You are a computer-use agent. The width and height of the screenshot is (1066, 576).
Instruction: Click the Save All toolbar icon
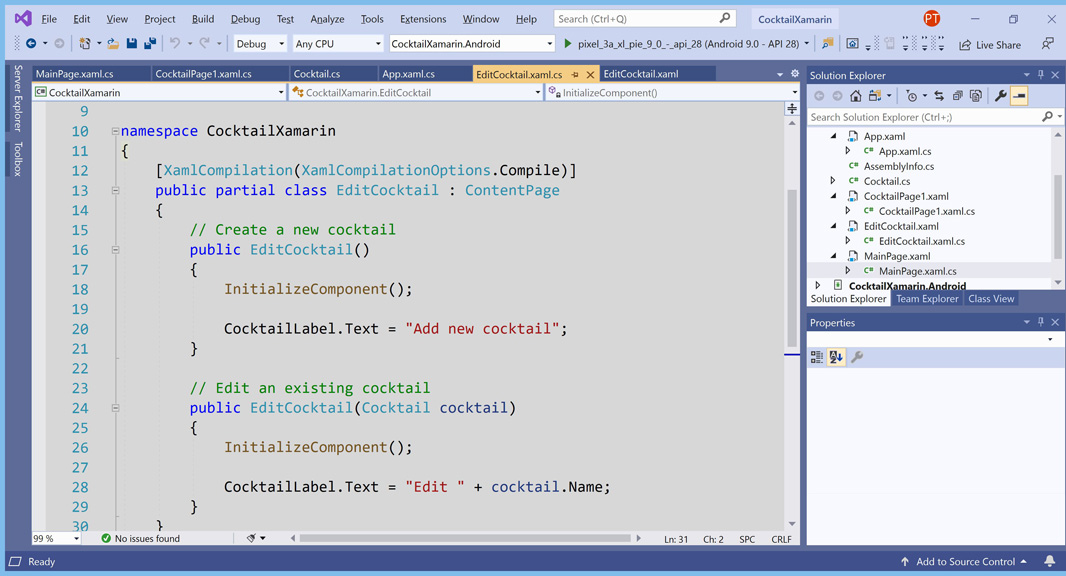pyautogui.click(x=150, y=44)
